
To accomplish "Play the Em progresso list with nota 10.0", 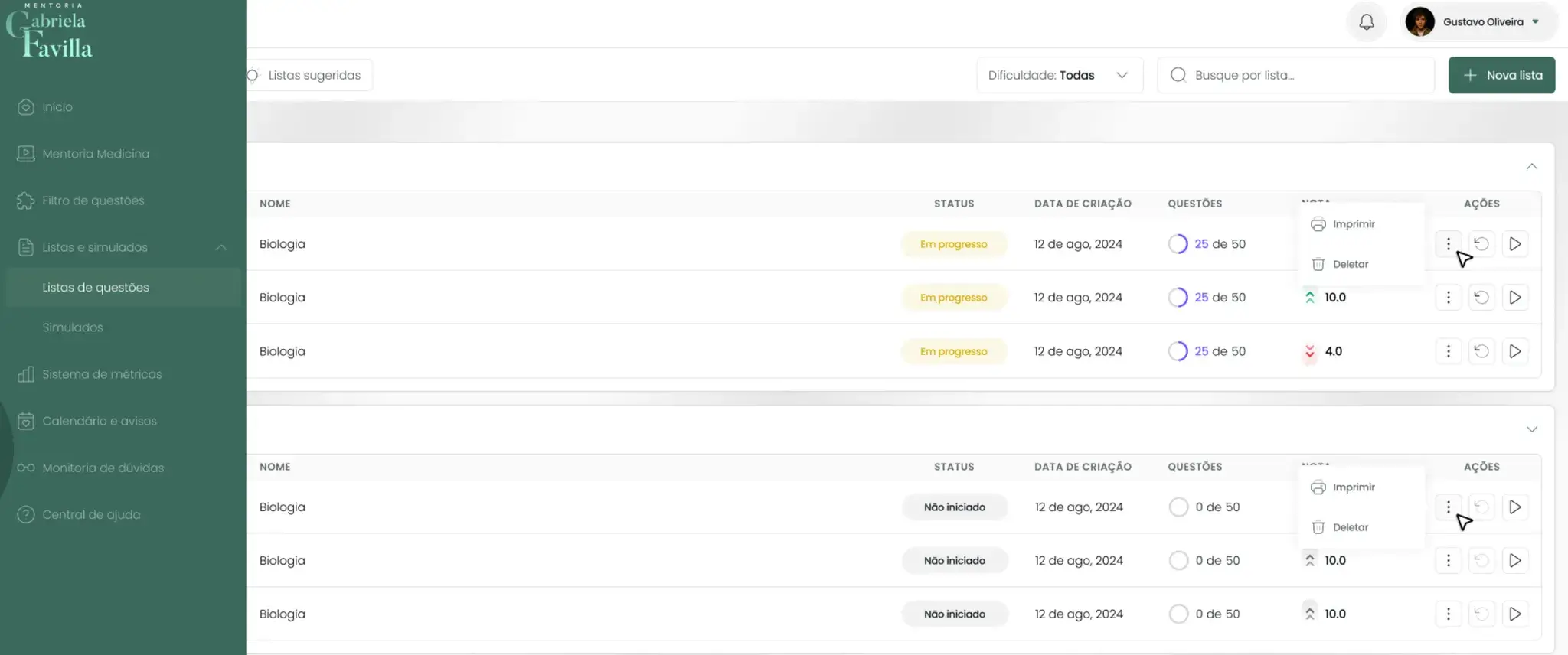I will pos(1515,298).
